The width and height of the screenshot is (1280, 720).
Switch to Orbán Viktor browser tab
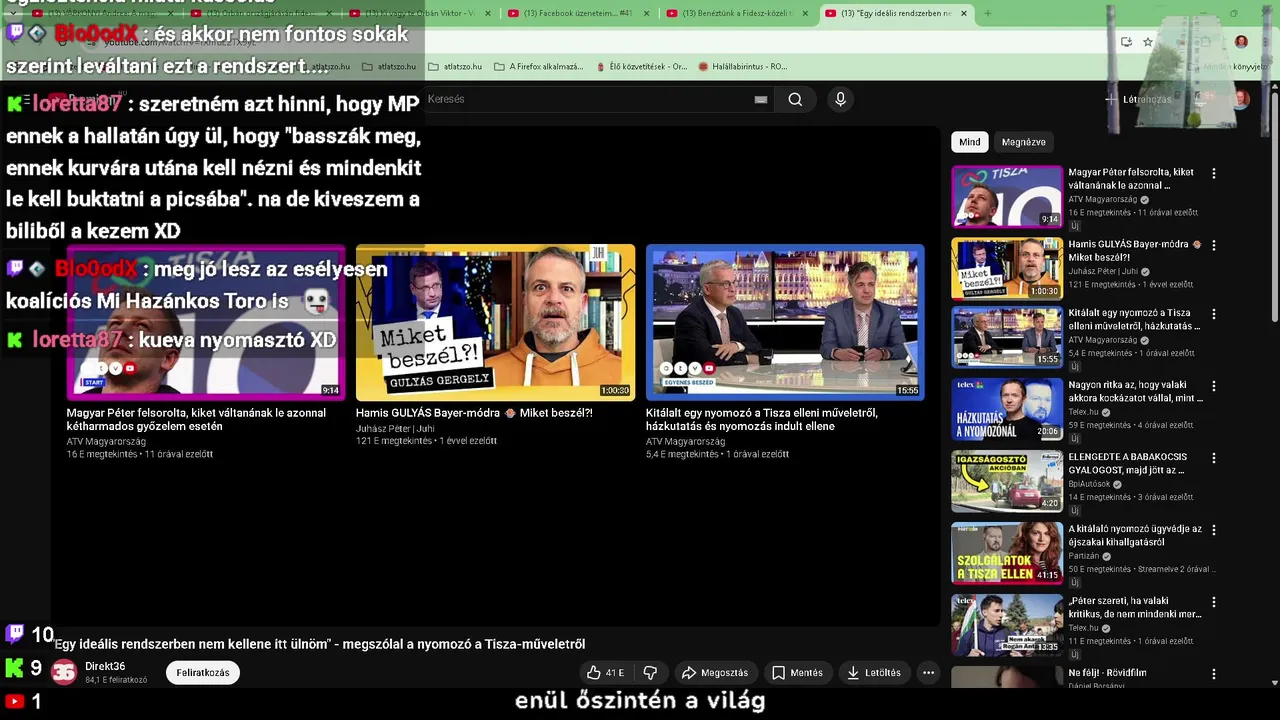(x=418, y=13)
